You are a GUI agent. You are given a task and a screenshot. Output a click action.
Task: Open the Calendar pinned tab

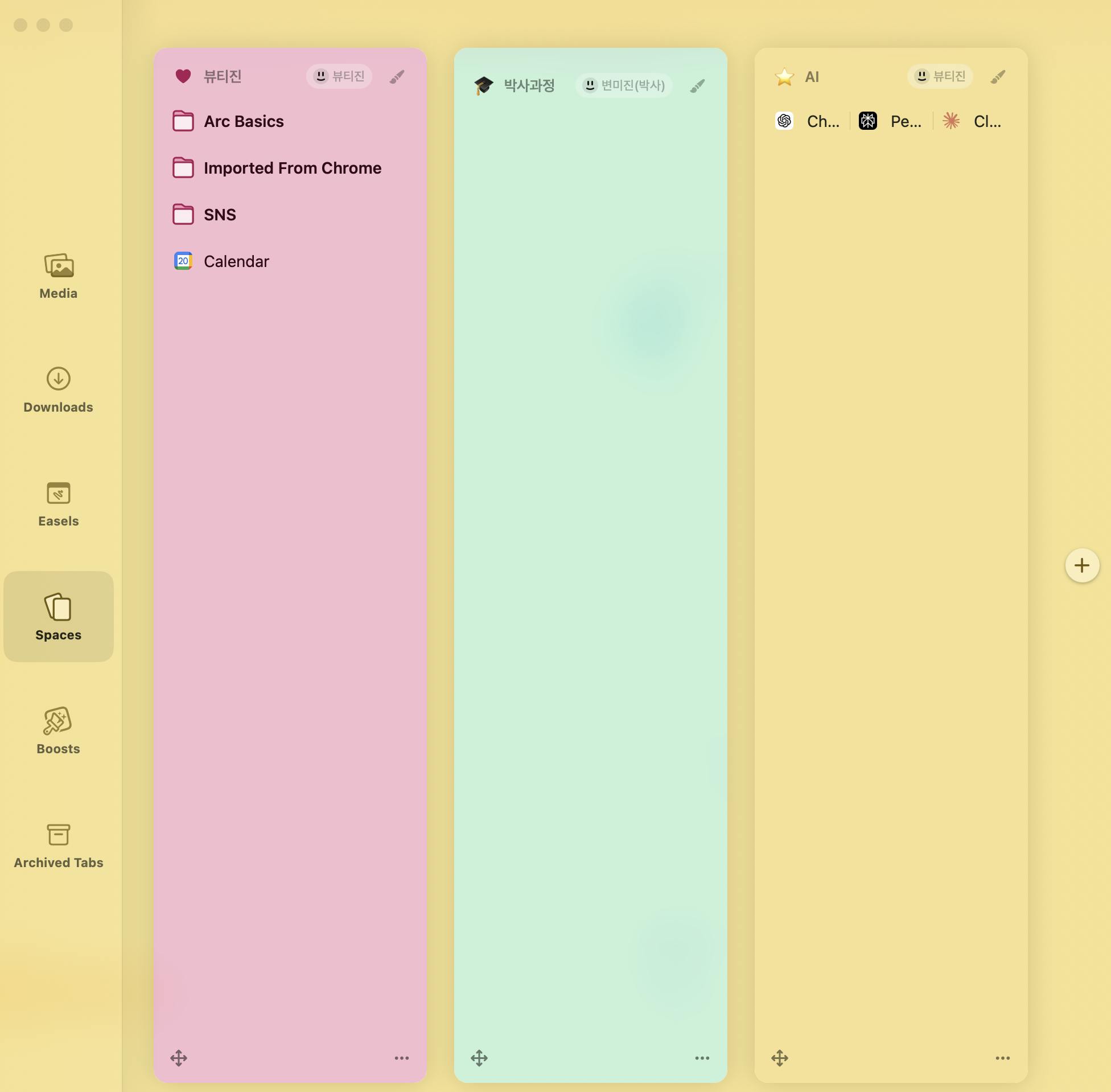pos(236,261)
